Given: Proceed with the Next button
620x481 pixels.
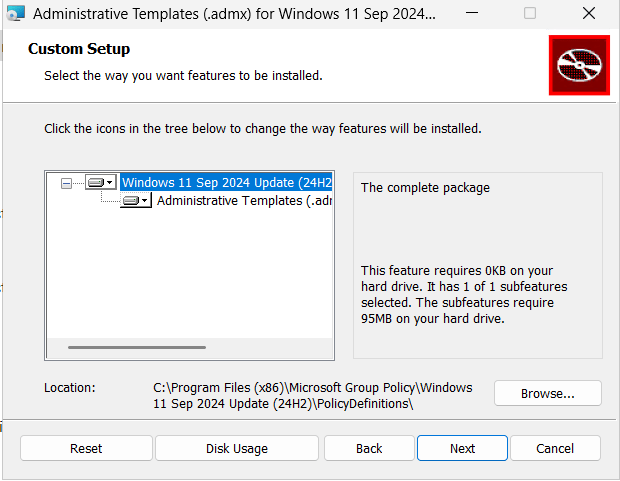Looking at the screenshot, I should point(462,448).
